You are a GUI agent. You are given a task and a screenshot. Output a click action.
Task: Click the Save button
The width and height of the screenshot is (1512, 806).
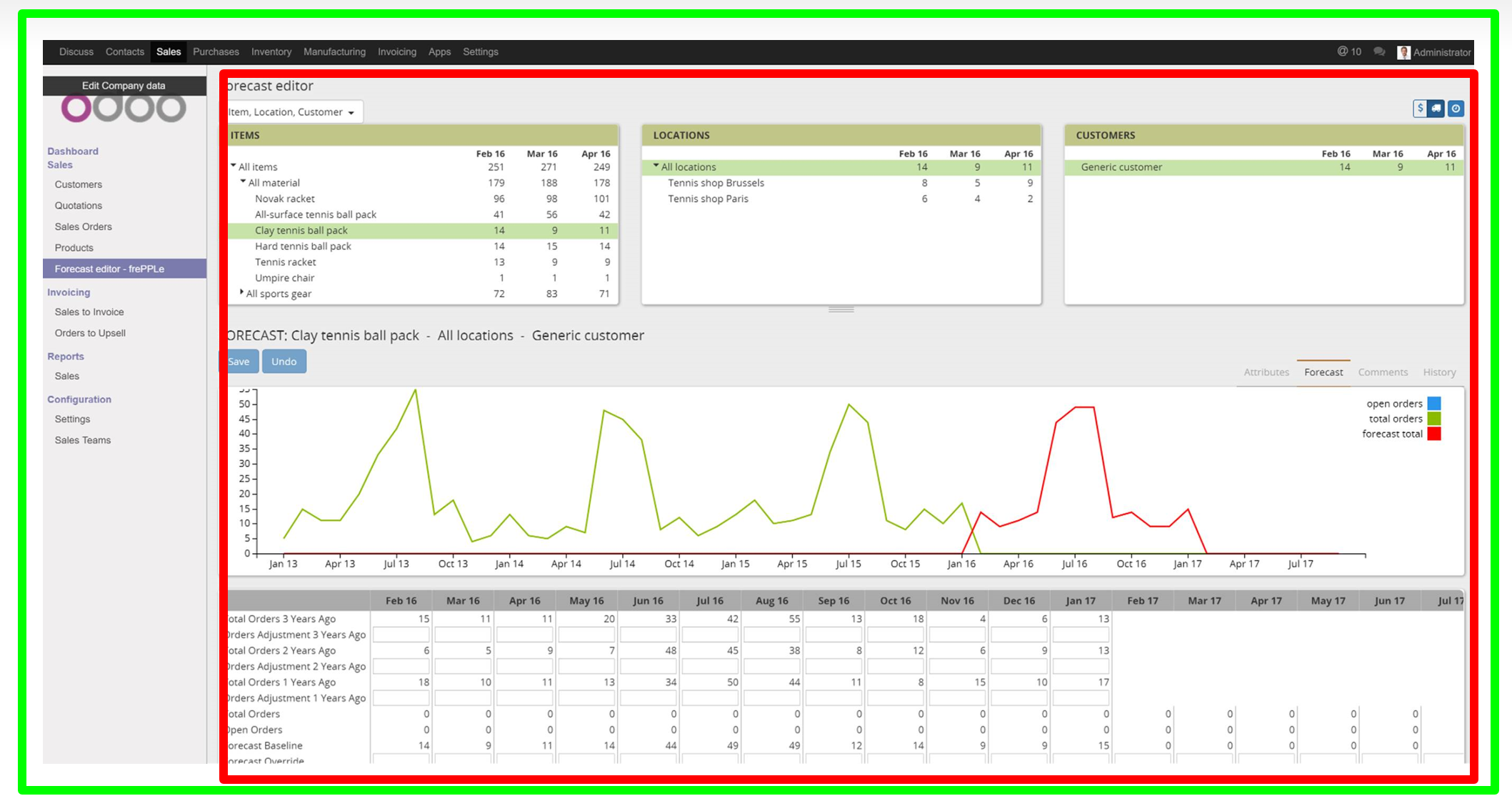click(238, 361)
